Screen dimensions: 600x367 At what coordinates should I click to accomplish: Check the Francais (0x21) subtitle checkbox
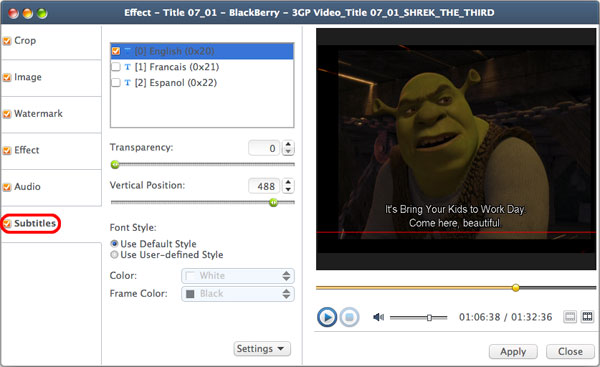116,67
